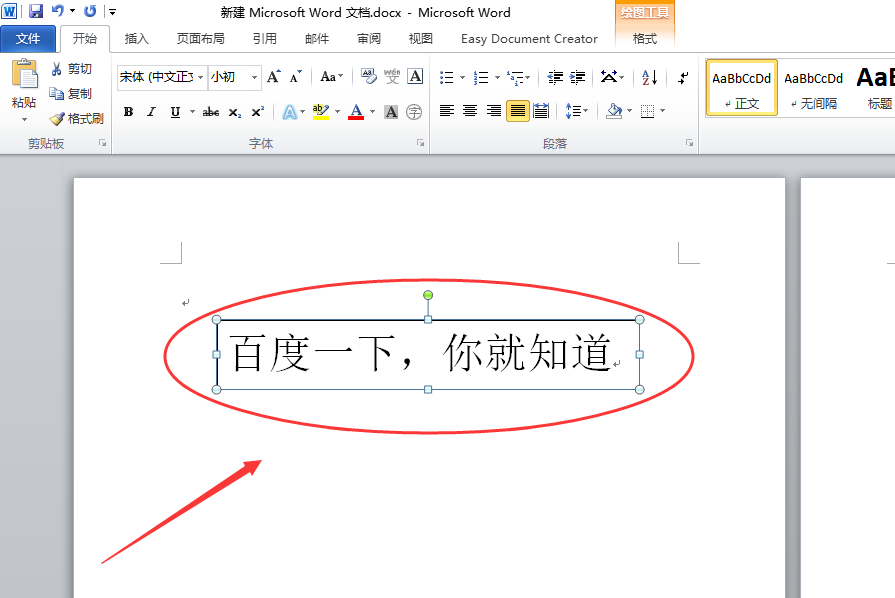Click the enclosed character 字 icon
Screen dimensions: 895x598
point(414,112)
